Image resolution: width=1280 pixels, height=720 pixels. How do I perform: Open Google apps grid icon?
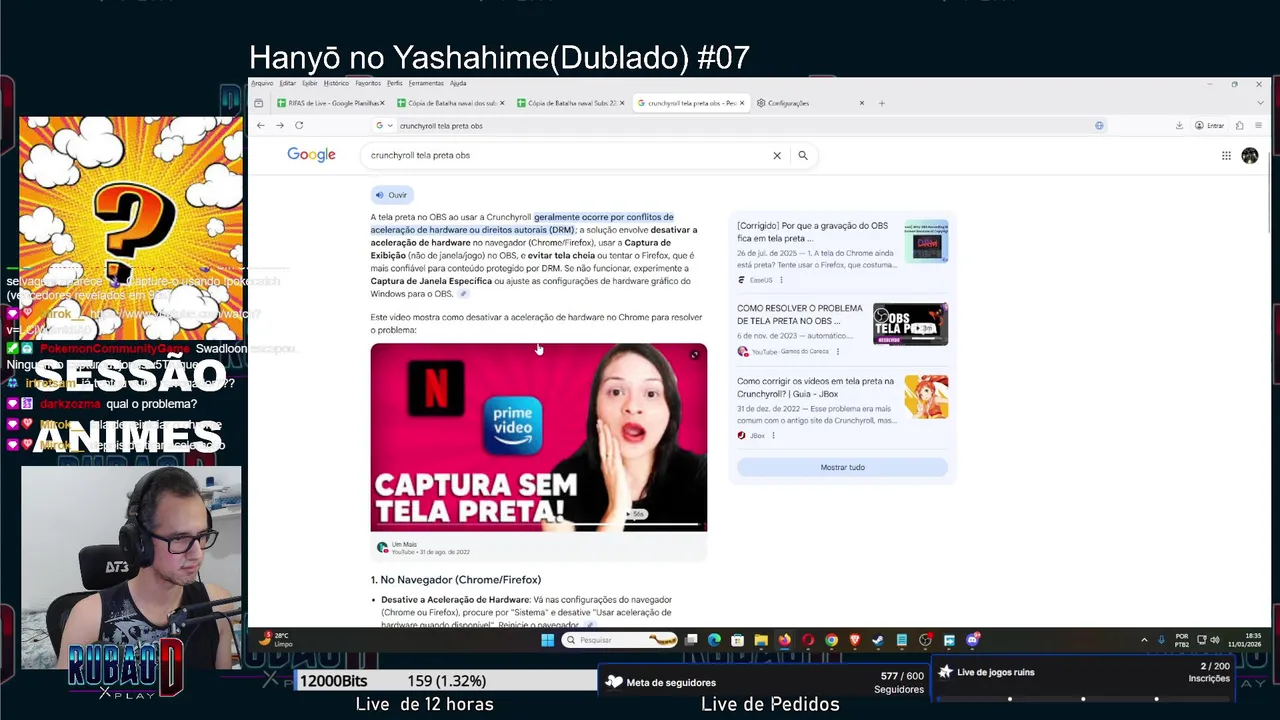tap(1226, 155)
